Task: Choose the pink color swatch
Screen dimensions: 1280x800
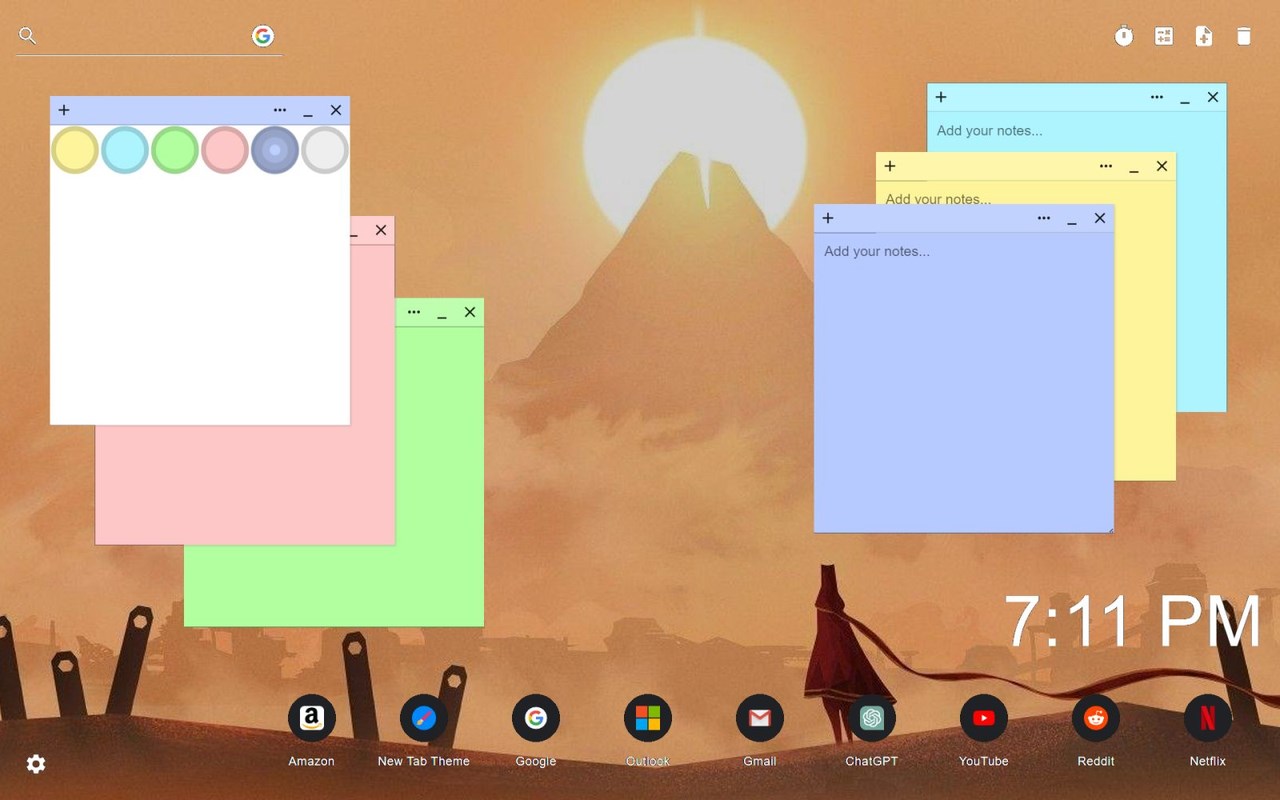Action: click(x=225, y=150)
